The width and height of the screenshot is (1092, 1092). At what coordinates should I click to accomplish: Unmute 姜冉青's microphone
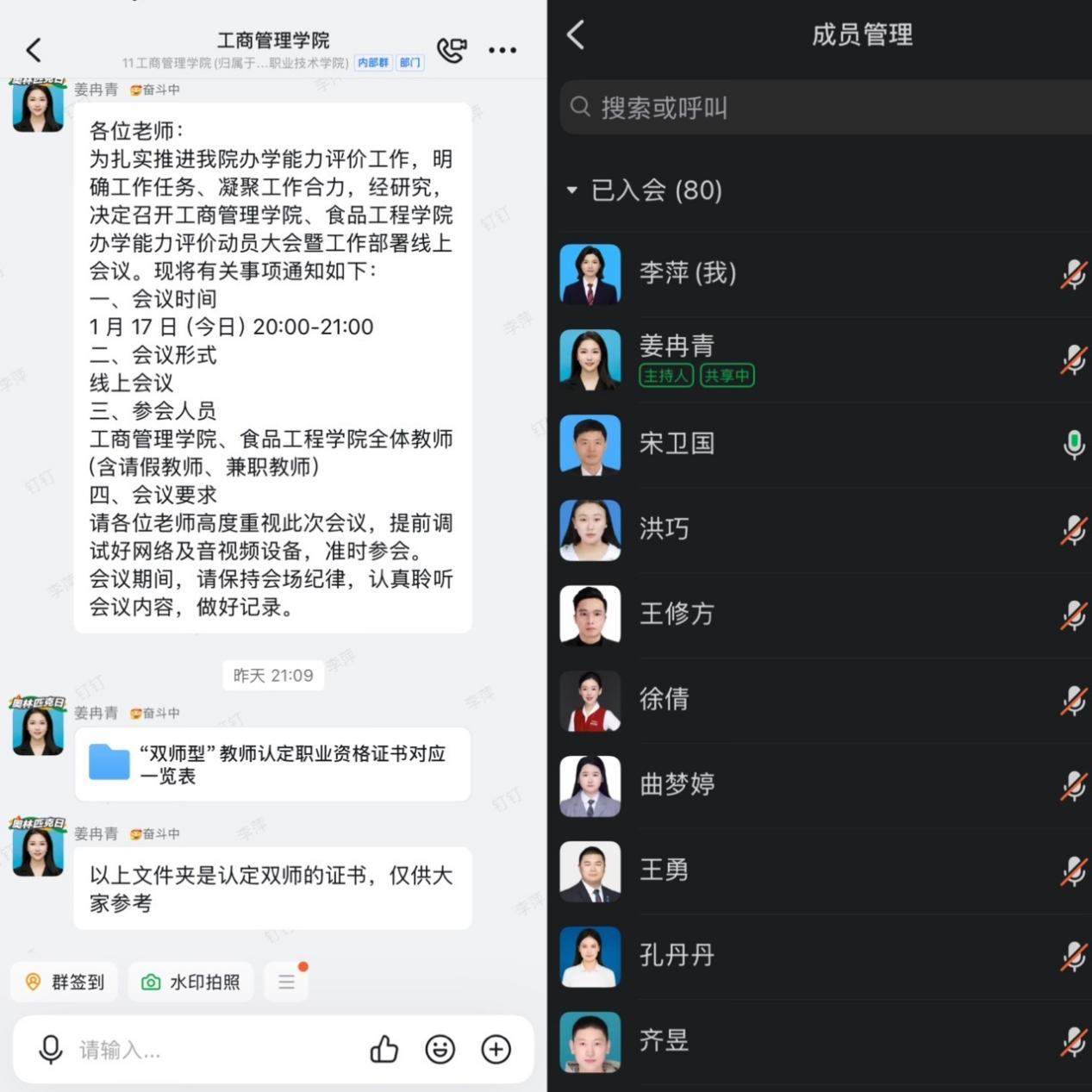click(x=1073, y=359)
